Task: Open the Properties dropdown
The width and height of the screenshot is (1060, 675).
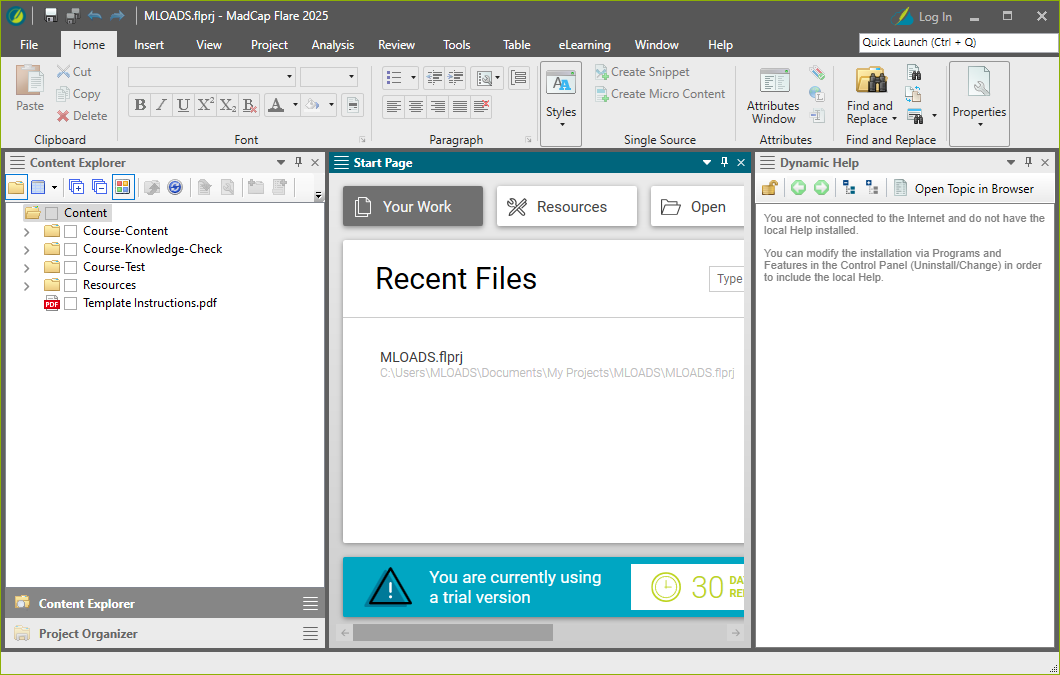Action: (980, 103)
